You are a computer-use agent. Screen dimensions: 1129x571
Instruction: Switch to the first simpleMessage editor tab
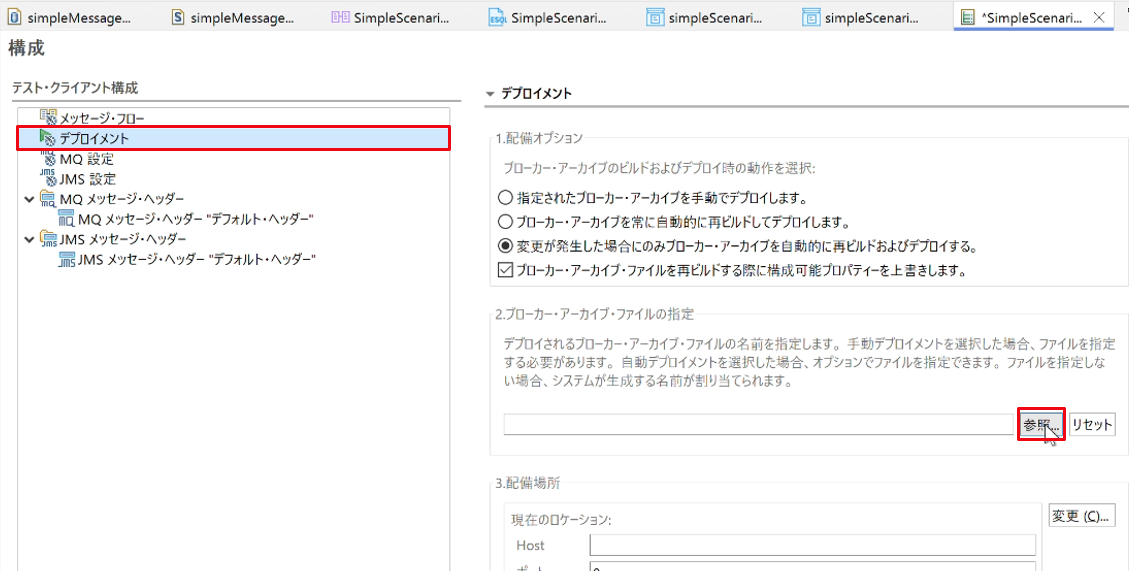coord(67,17)
